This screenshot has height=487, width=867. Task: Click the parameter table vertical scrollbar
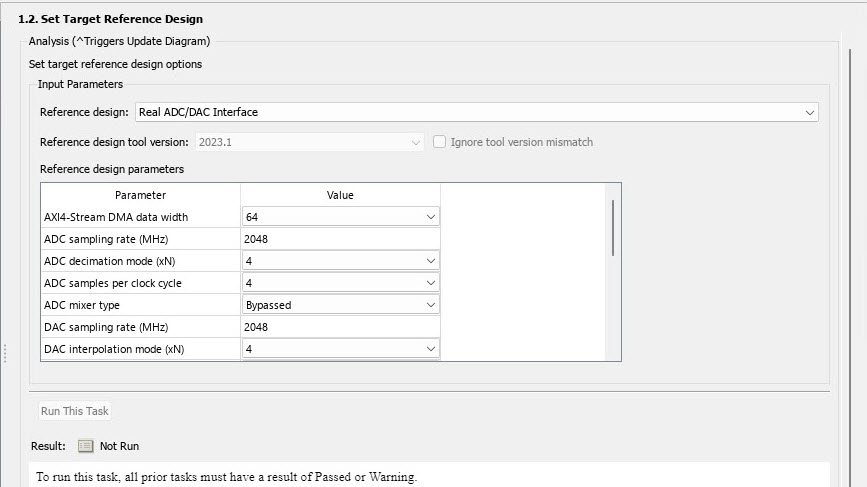click(612, 228)
